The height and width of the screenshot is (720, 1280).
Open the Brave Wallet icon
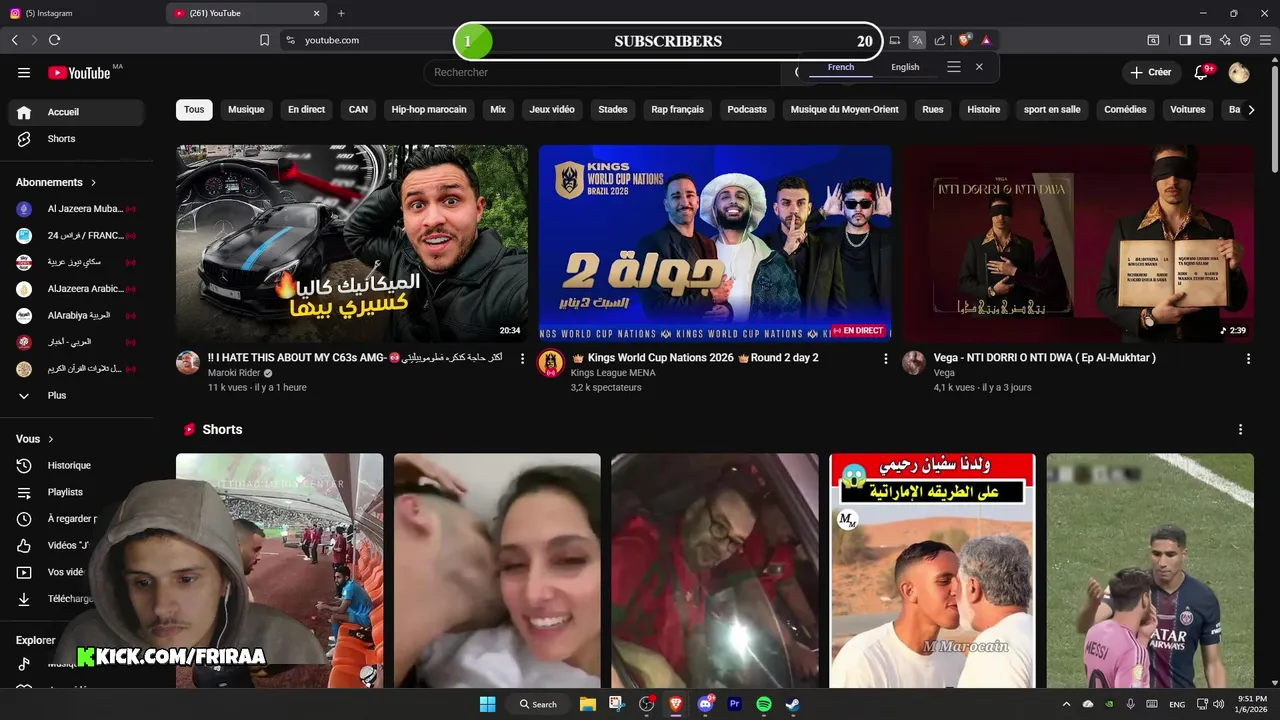[x=1205, y=40]
